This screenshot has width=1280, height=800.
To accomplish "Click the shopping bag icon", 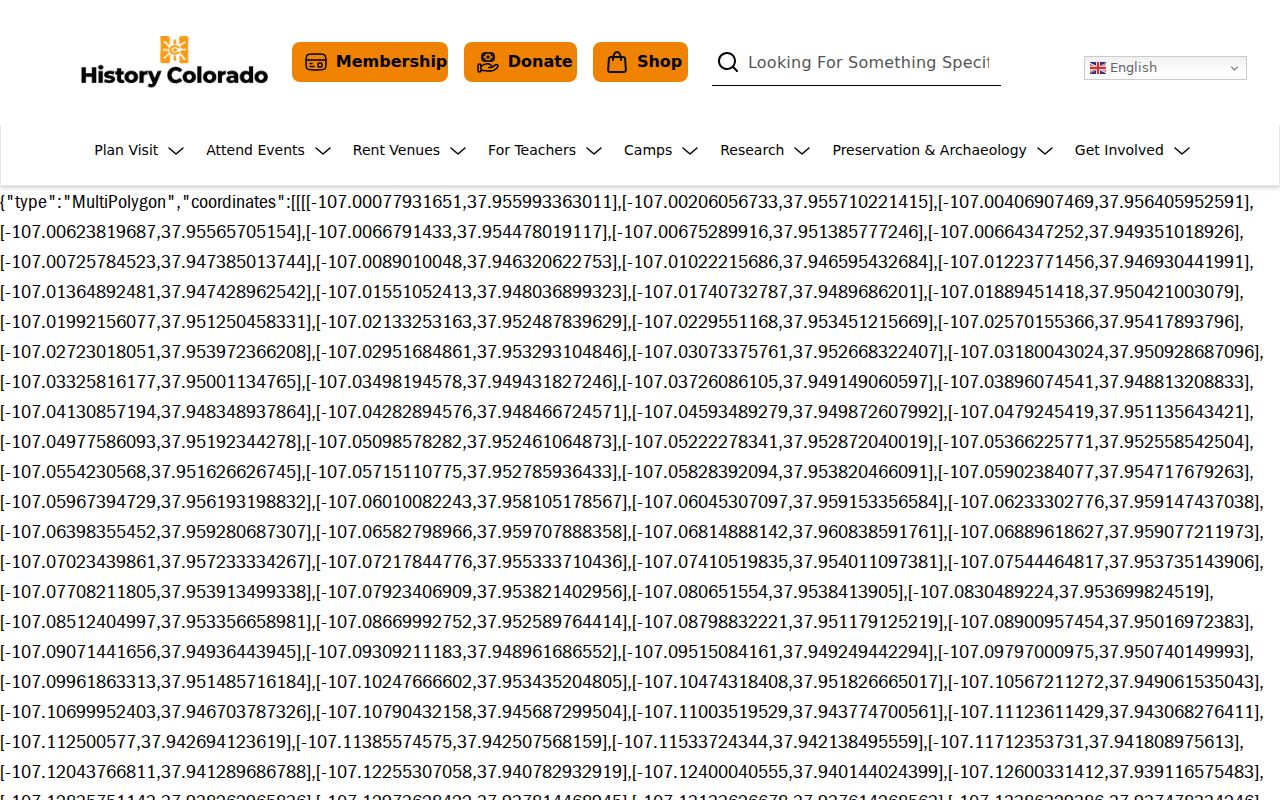I will point(617,62).
